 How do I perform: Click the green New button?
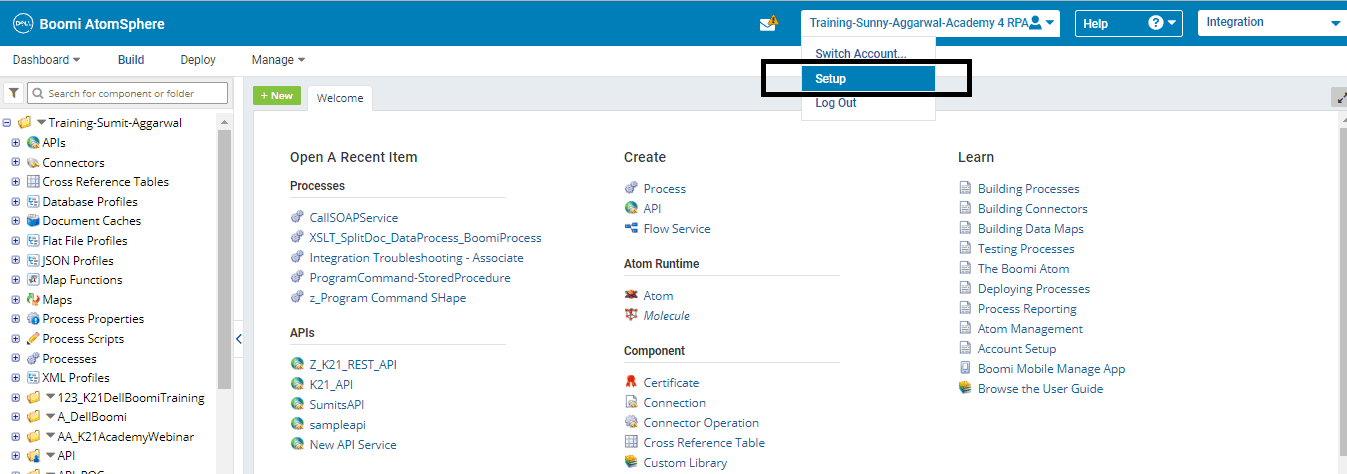(x=276, y=95)
